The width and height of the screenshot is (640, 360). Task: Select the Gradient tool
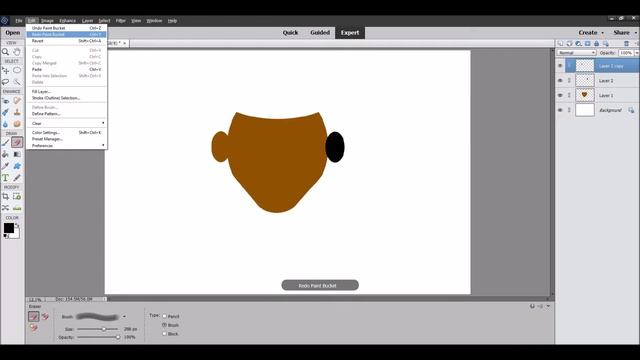point(17,154)
